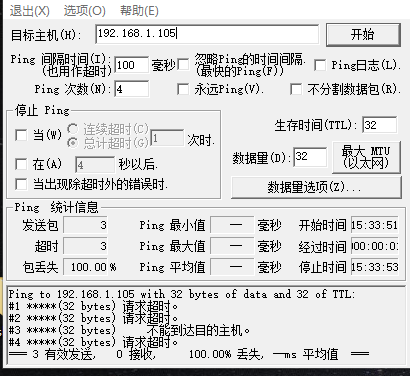Click the 秒以后 seconds field showing 4
The width and height of the screenshot is (410, 376).
point(95,165)
